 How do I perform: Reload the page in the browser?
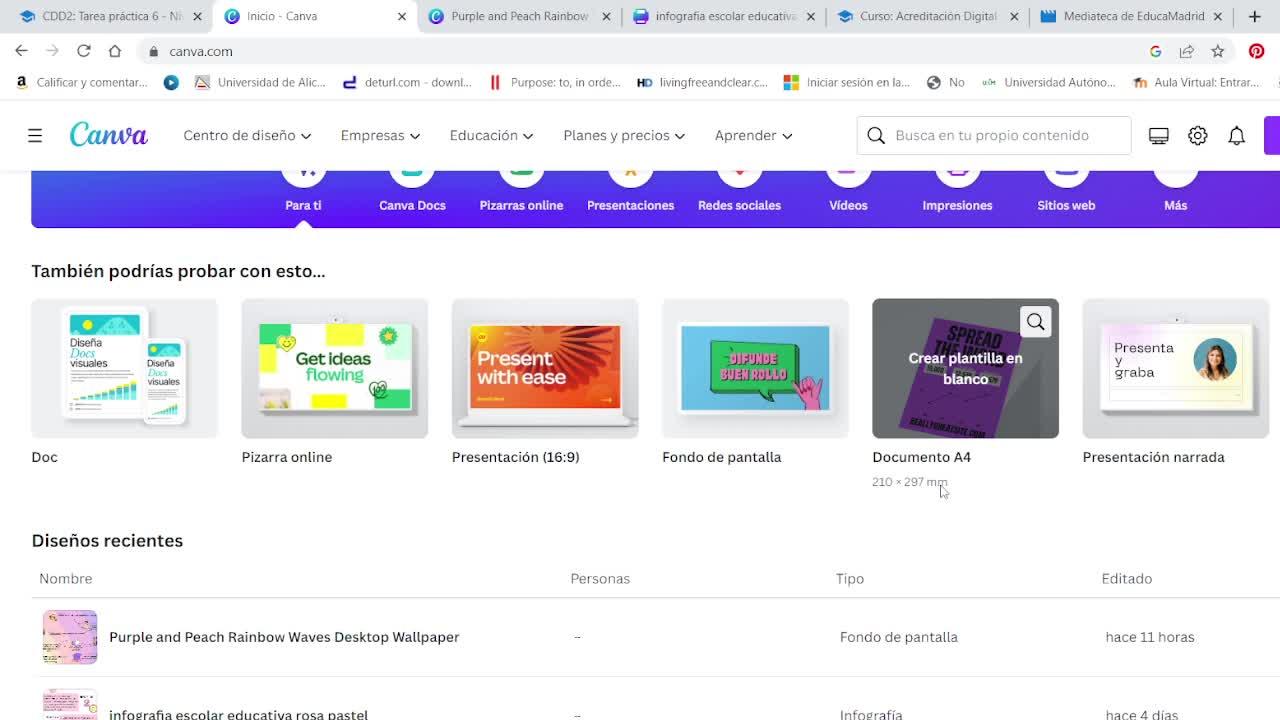click(84, 51)
